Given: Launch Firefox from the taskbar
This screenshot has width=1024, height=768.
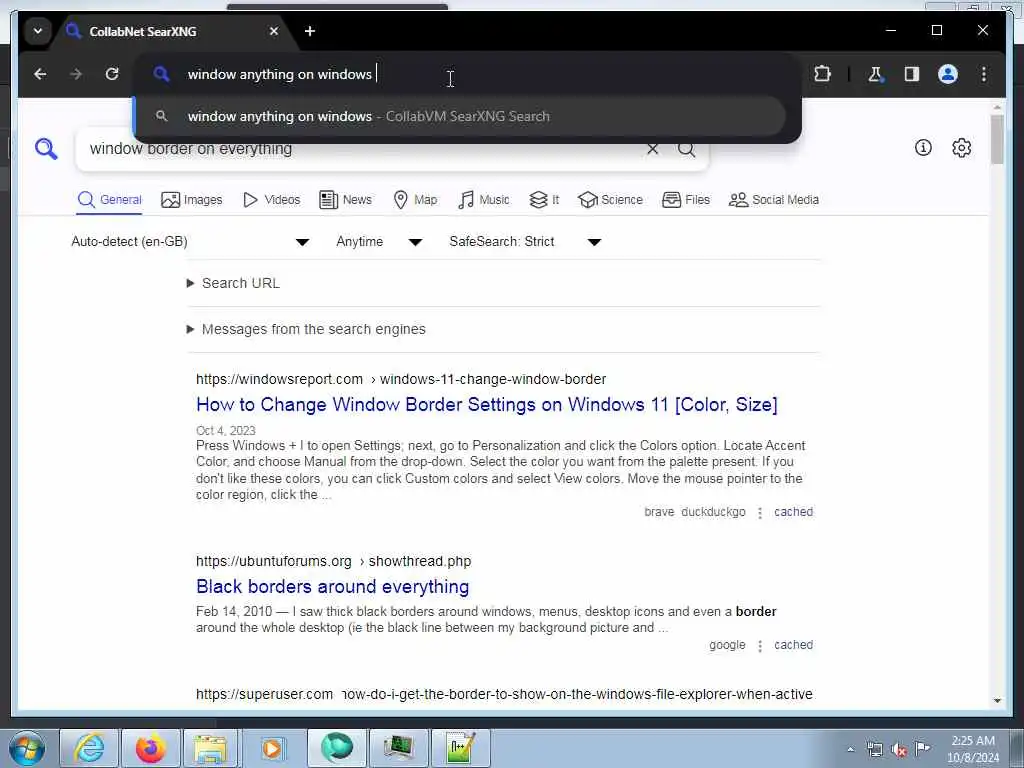Looking at the screenshot, I should click(x=150, y=748).
